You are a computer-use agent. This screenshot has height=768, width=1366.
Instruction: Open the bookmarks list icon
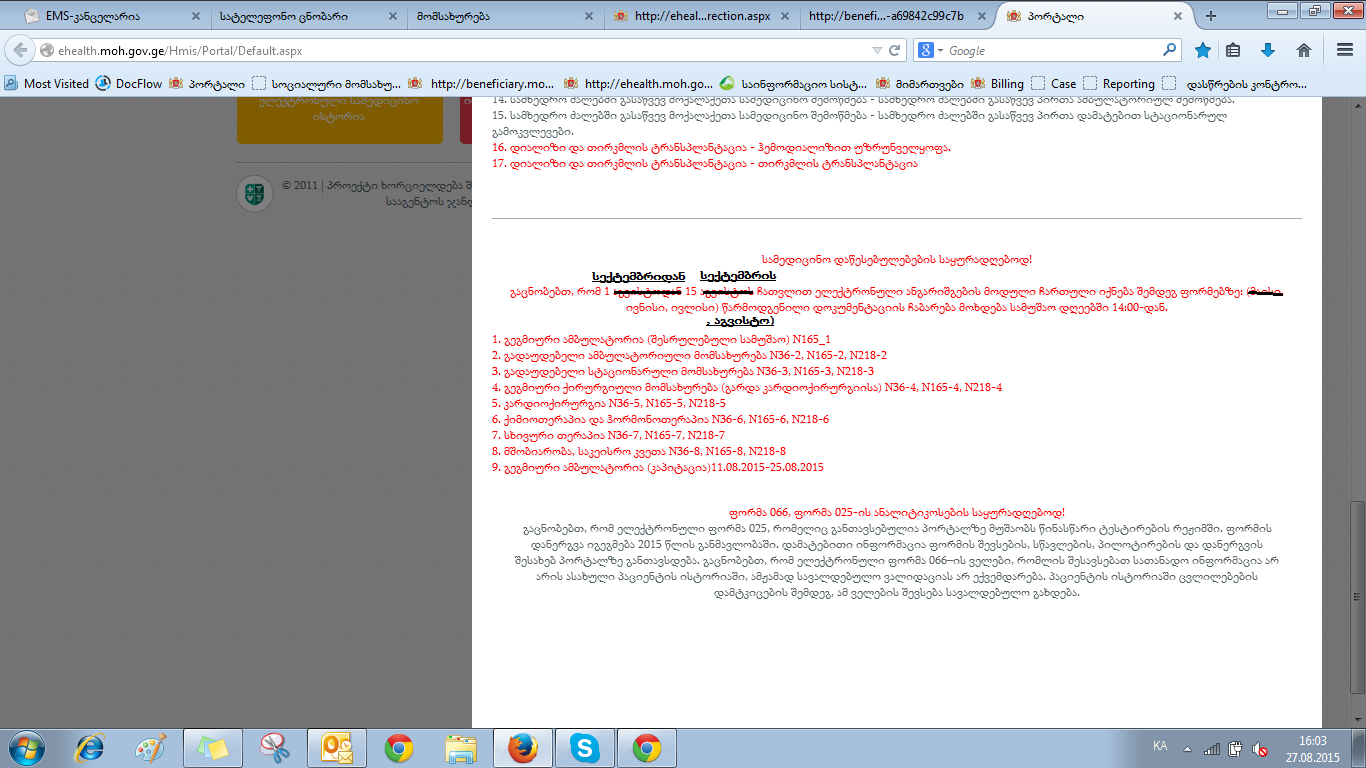(x=1234, y=50)
